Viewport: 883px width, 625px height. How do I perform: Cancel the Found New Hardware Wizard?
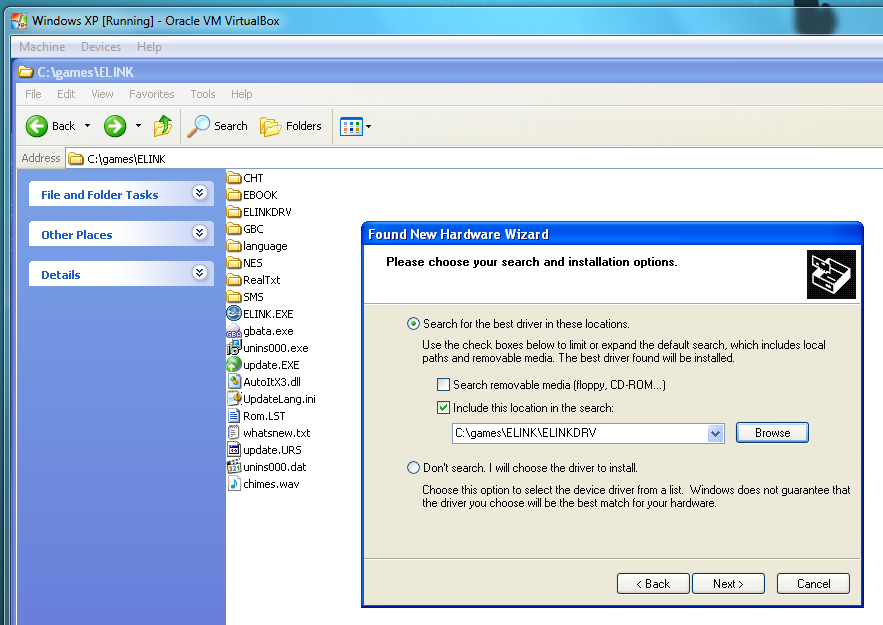pyautogui.click(x=813, y=584)
